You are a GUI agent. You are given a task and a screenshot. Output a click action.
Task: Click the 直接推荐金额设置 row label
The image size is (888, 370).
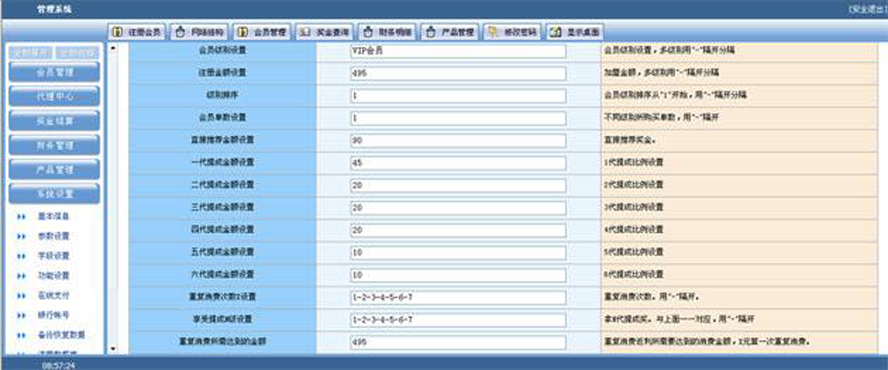pos(223,140)
